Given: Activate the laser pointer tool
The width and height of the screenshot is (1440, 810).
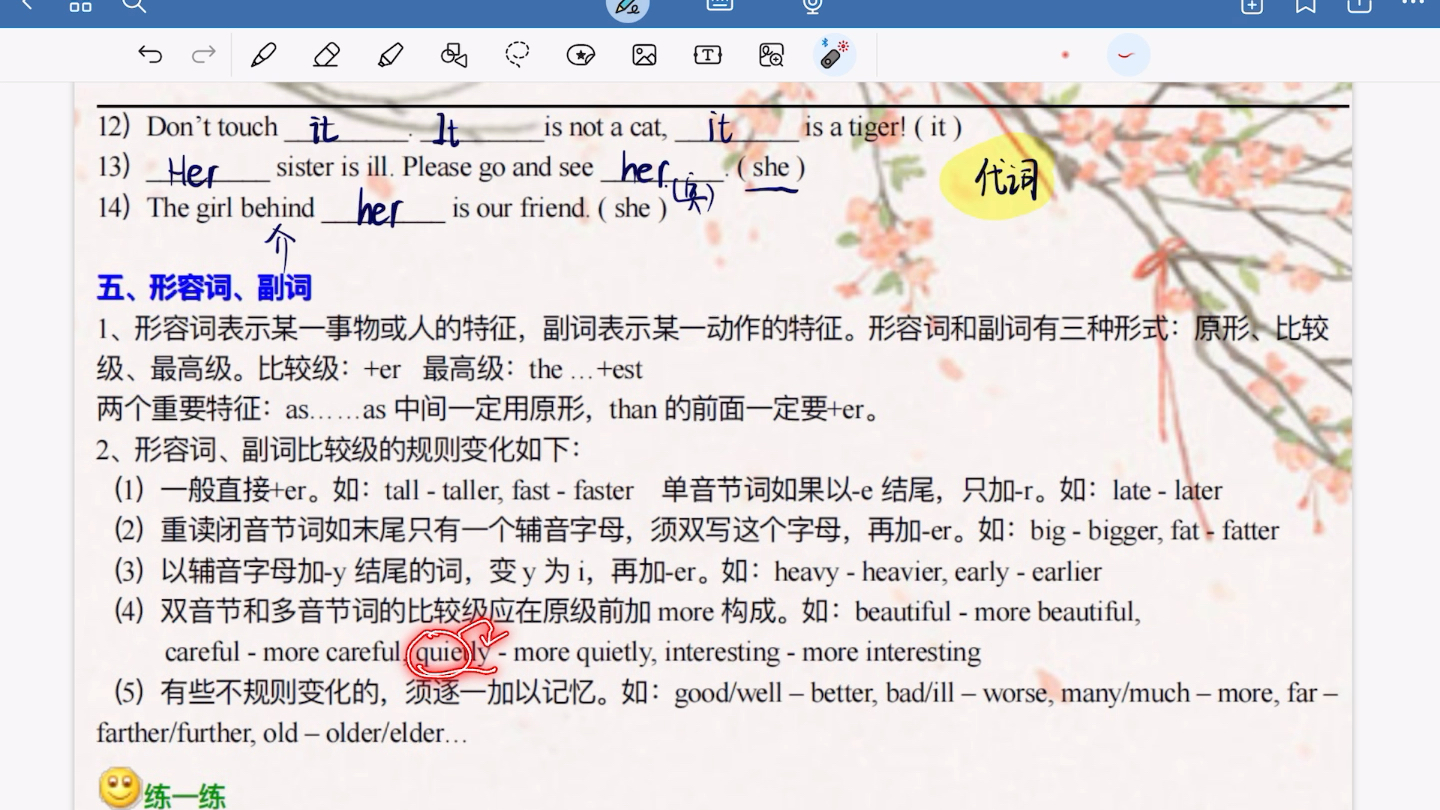Looking at the screenshot, I should [x=833, y=55].
